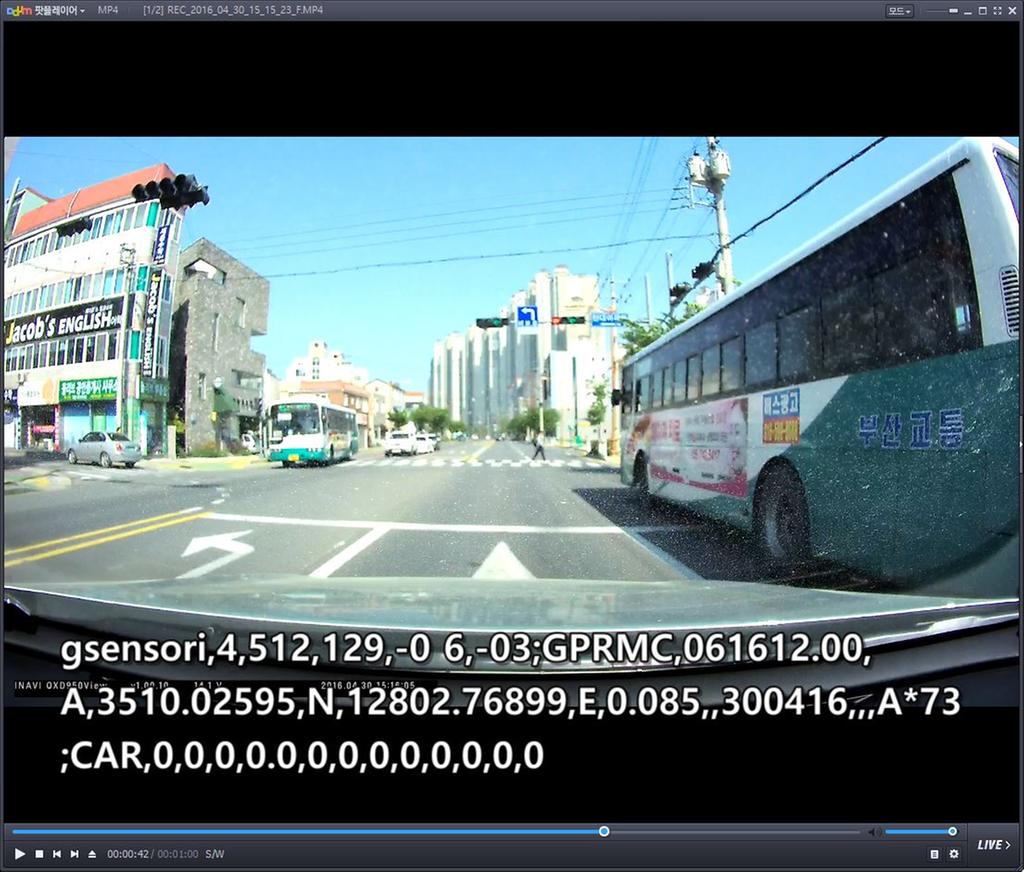Skip to the previous file
Viewport: 1024px width, 872px height.
pyautogui.click(x=57, y=854)
